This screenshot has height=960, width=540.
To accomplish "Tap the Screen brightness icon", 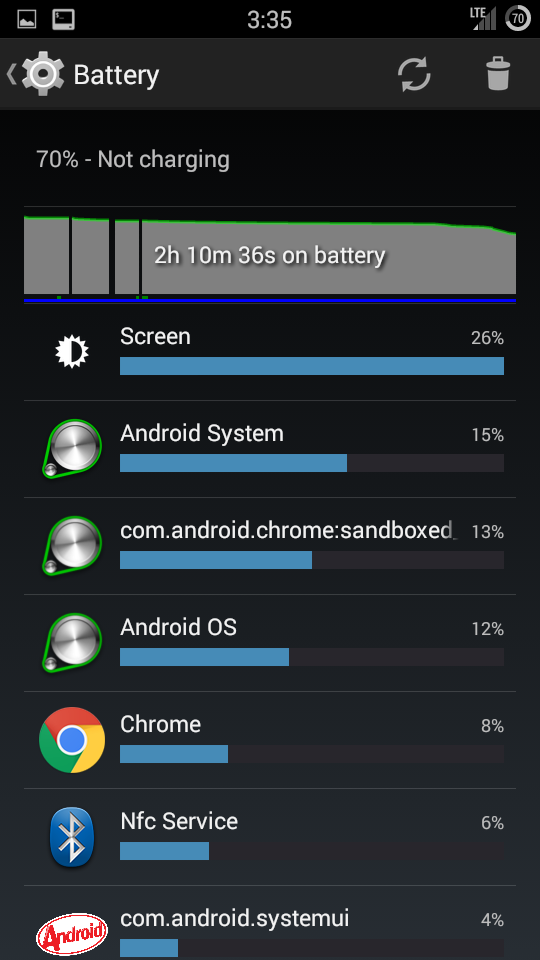I will 72,351.
